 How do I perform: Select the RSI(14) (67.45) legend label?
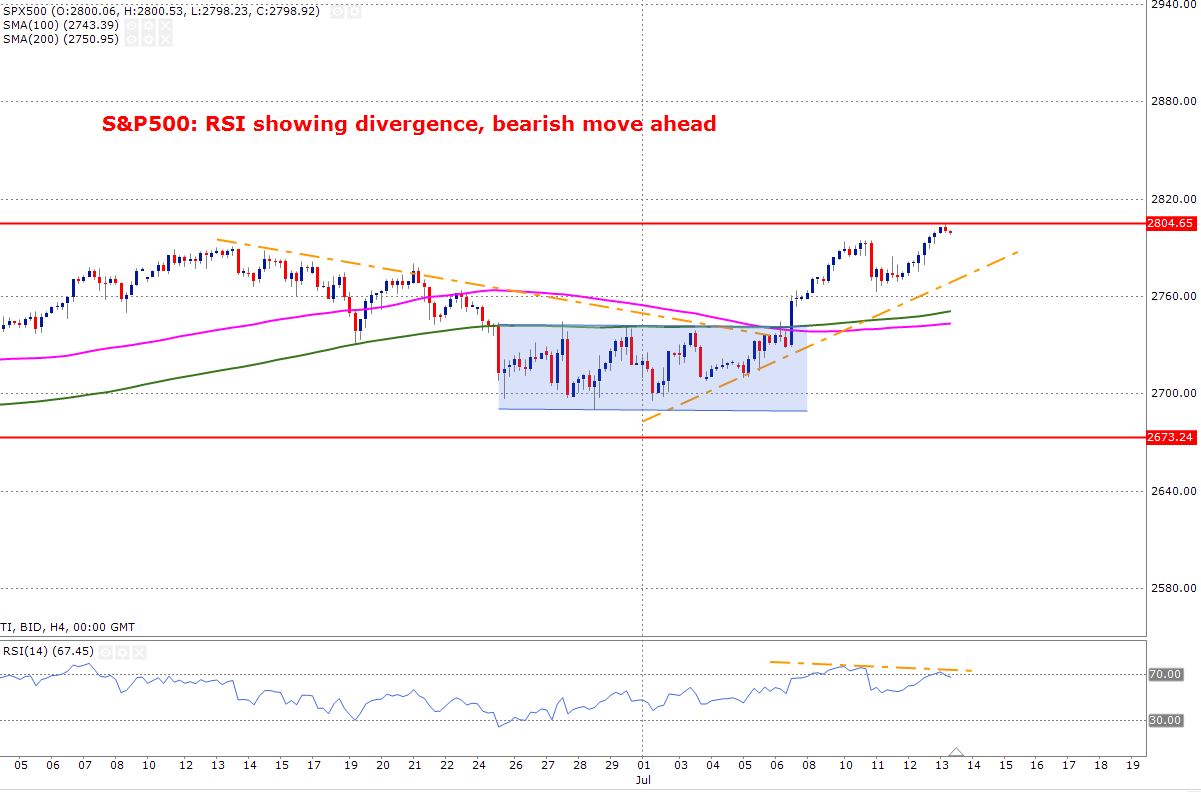48,652
